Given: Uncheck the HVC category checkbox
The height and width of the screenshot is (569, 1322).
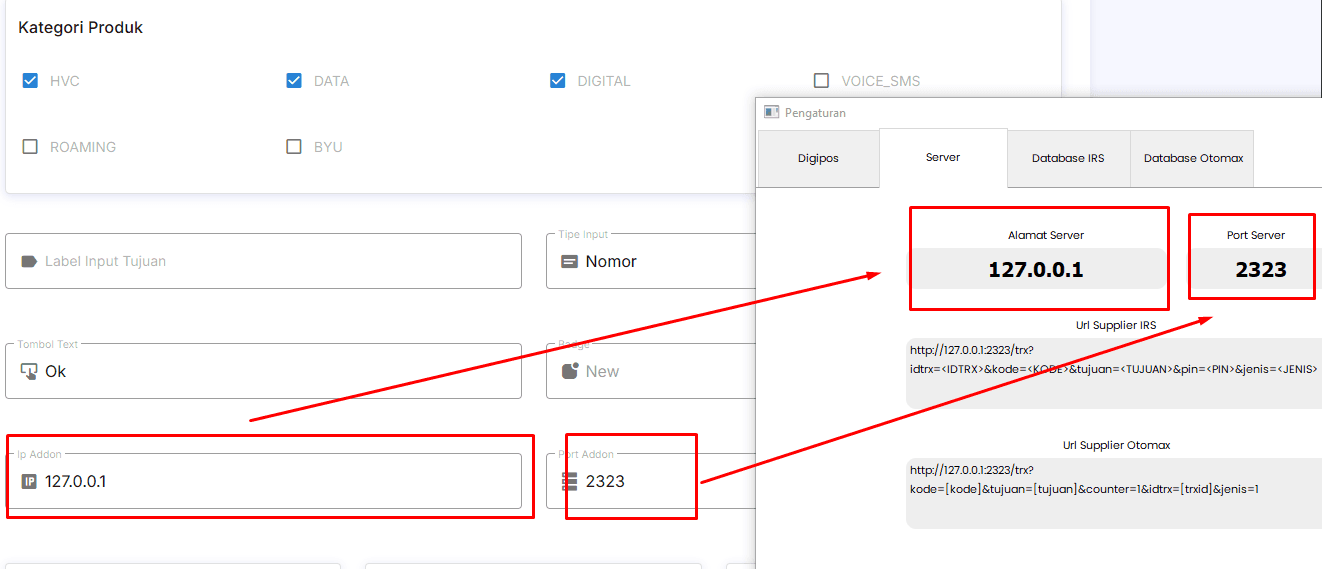Looking at the screenshot, I should (x=30, y=81).
